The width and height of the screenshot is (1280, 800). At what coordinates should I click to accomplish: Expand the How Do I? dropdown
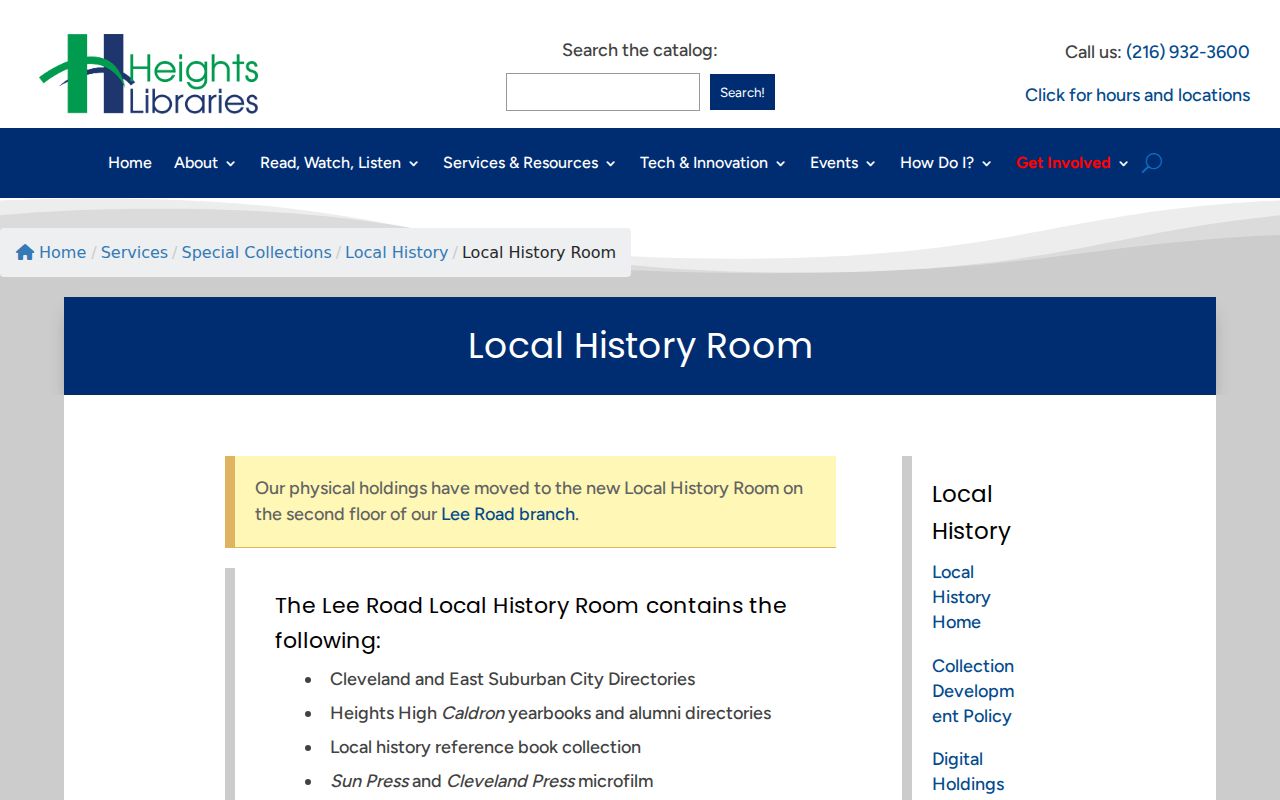pos(946,163)
